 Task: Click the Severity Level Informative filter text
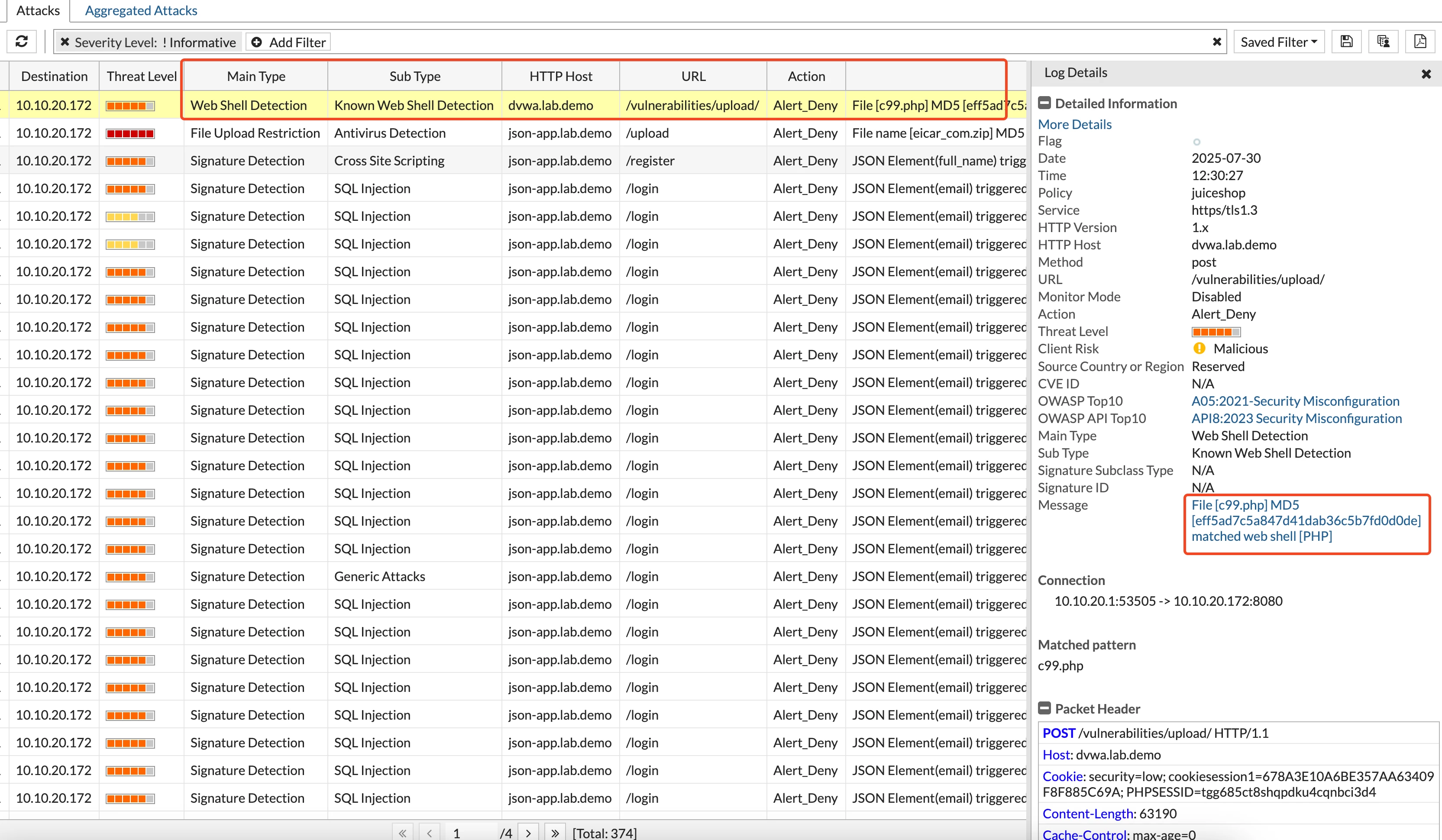(155, 42)
